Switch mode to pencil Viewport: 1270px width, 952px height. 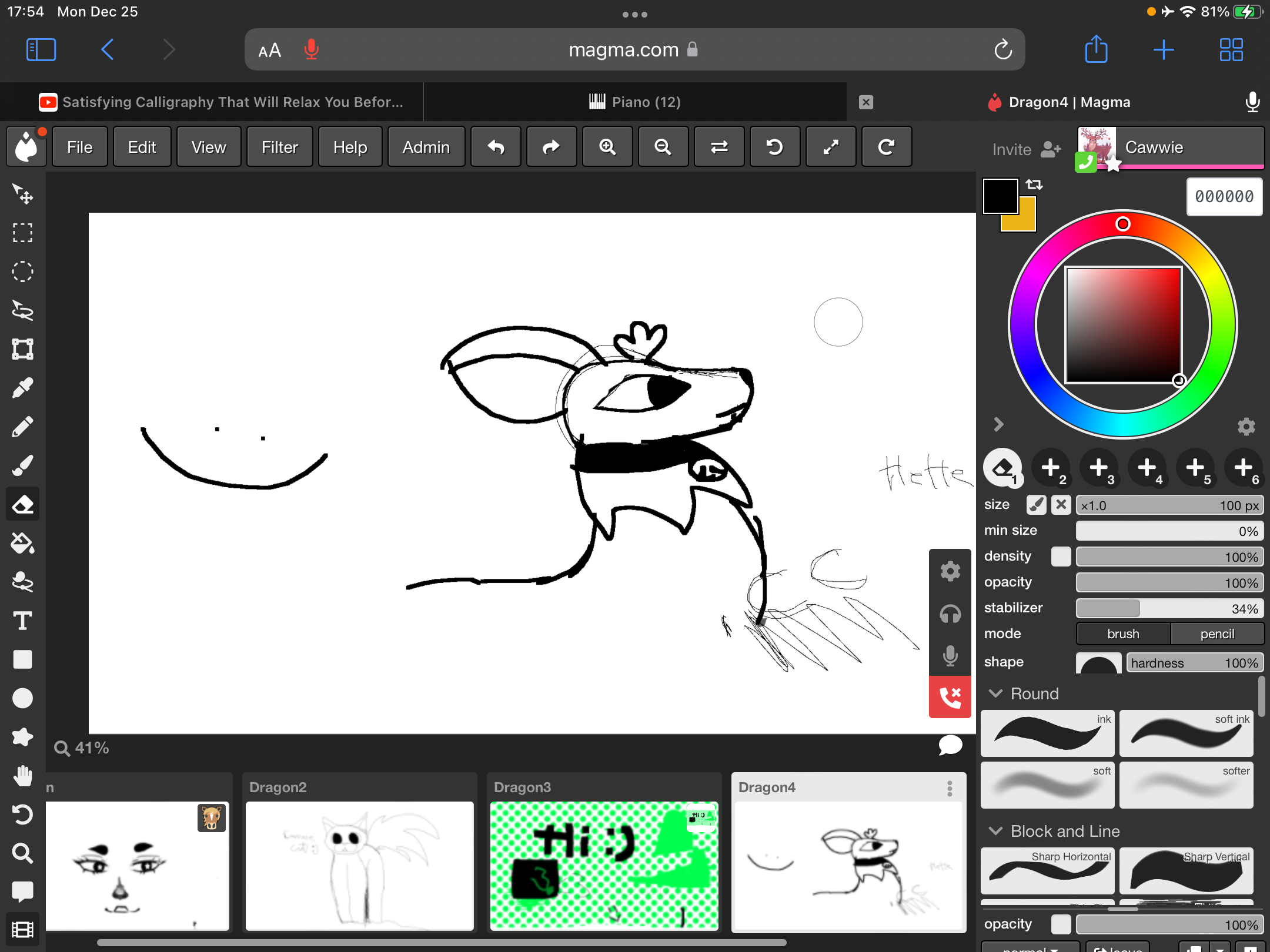click(x=1217, y=633)
